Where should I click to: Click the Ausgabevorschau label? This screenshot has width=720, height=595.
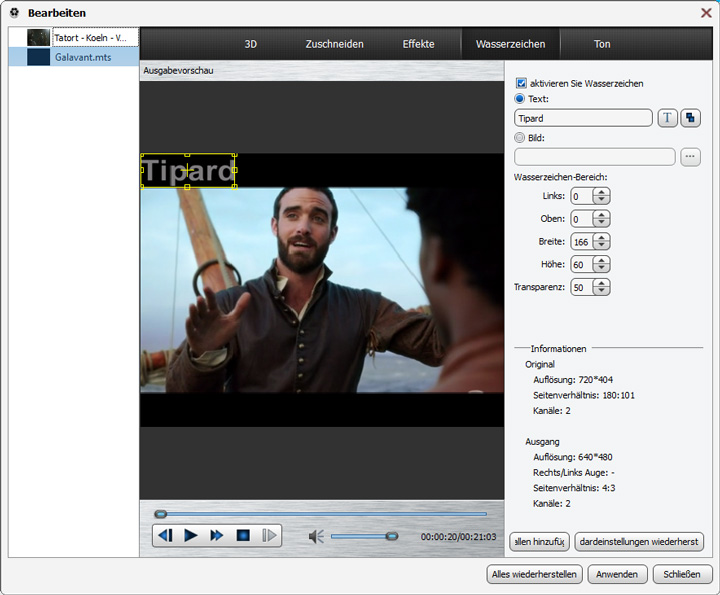[178, 70]
